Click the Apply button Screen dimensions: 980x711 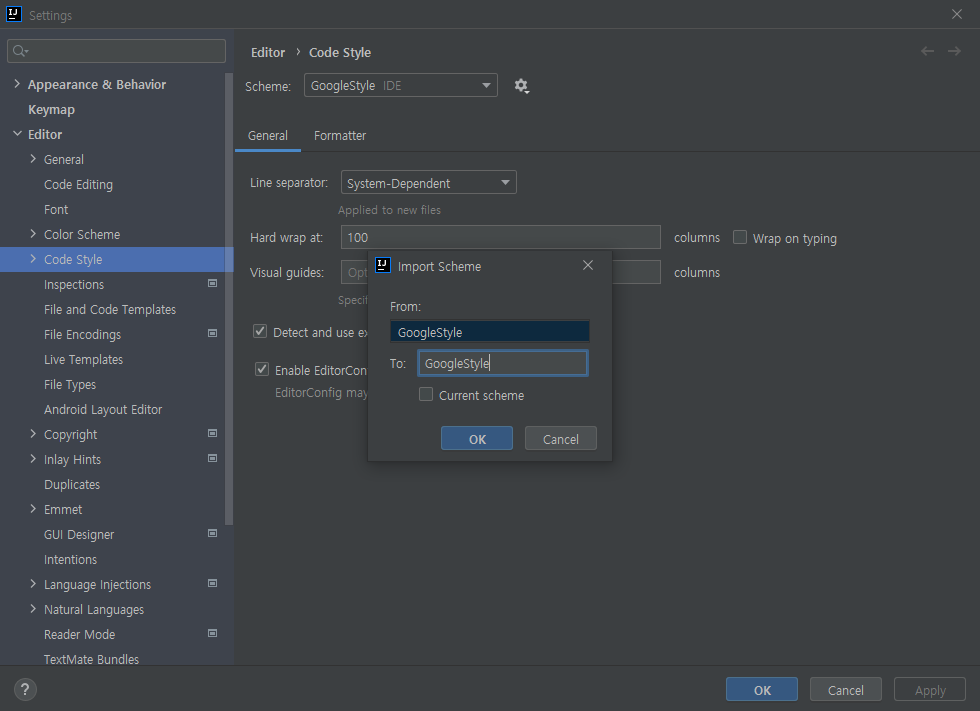tap(930, 690)
